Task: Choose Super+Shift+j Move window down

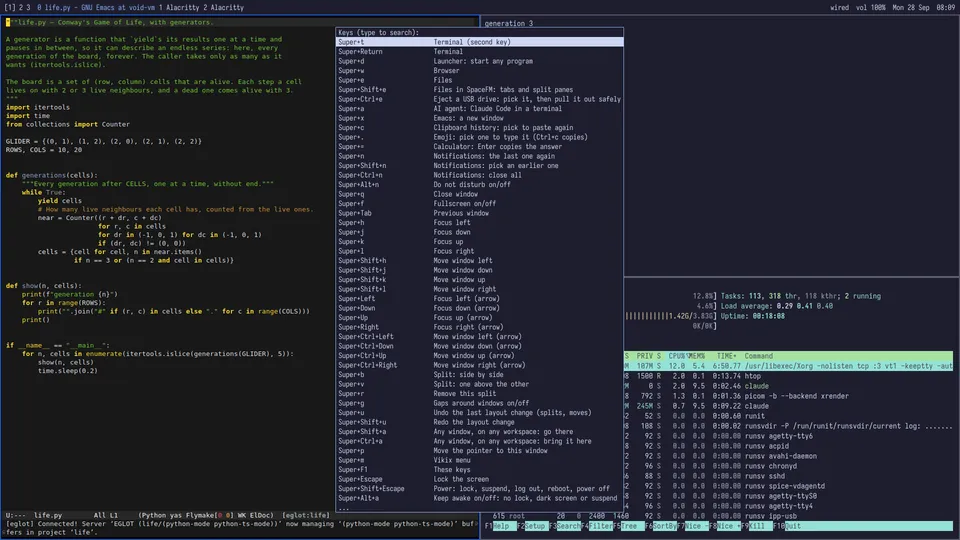Action: tap(479, 270)
